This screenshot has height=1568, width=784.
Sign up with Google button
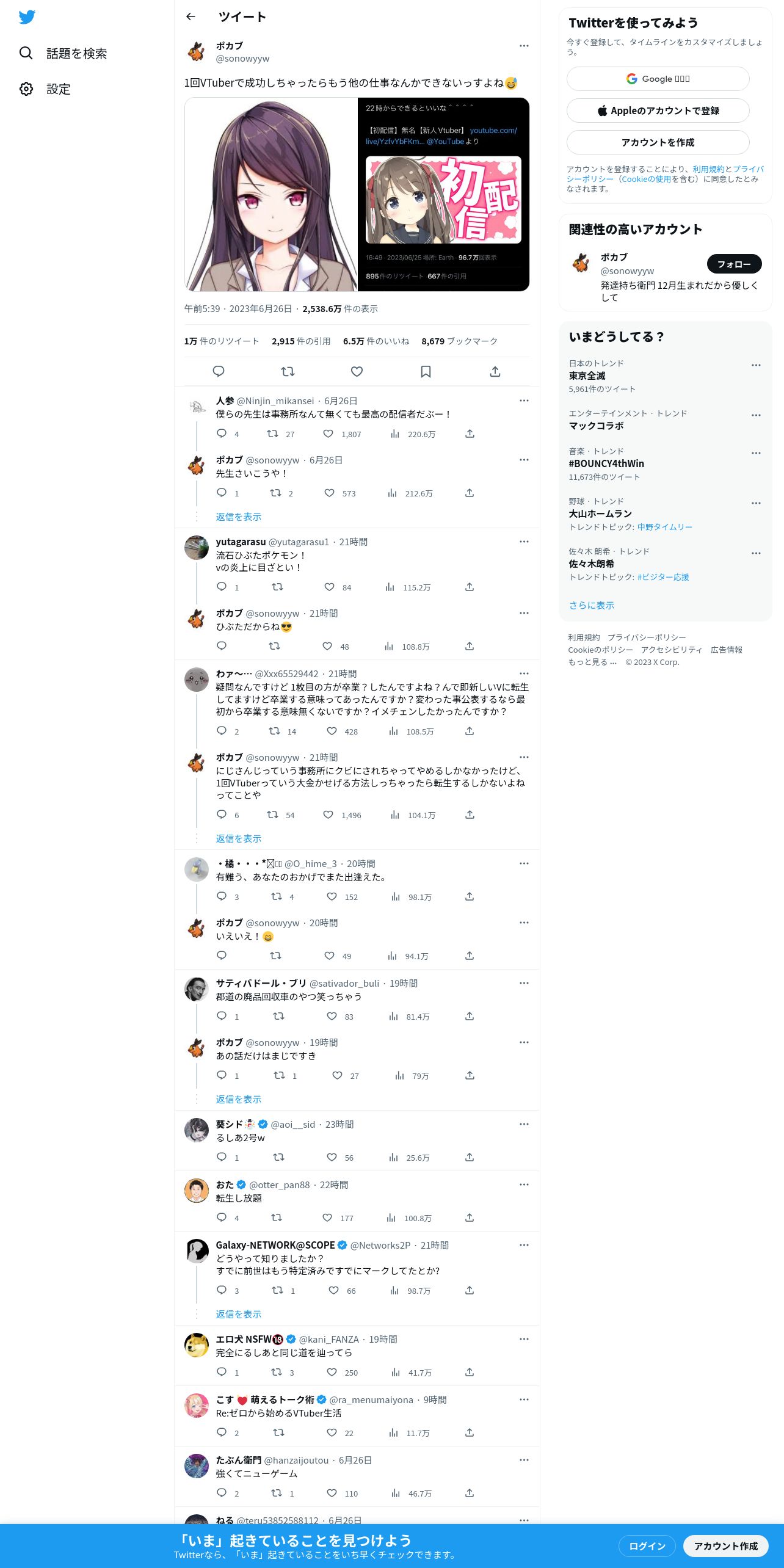658,79
